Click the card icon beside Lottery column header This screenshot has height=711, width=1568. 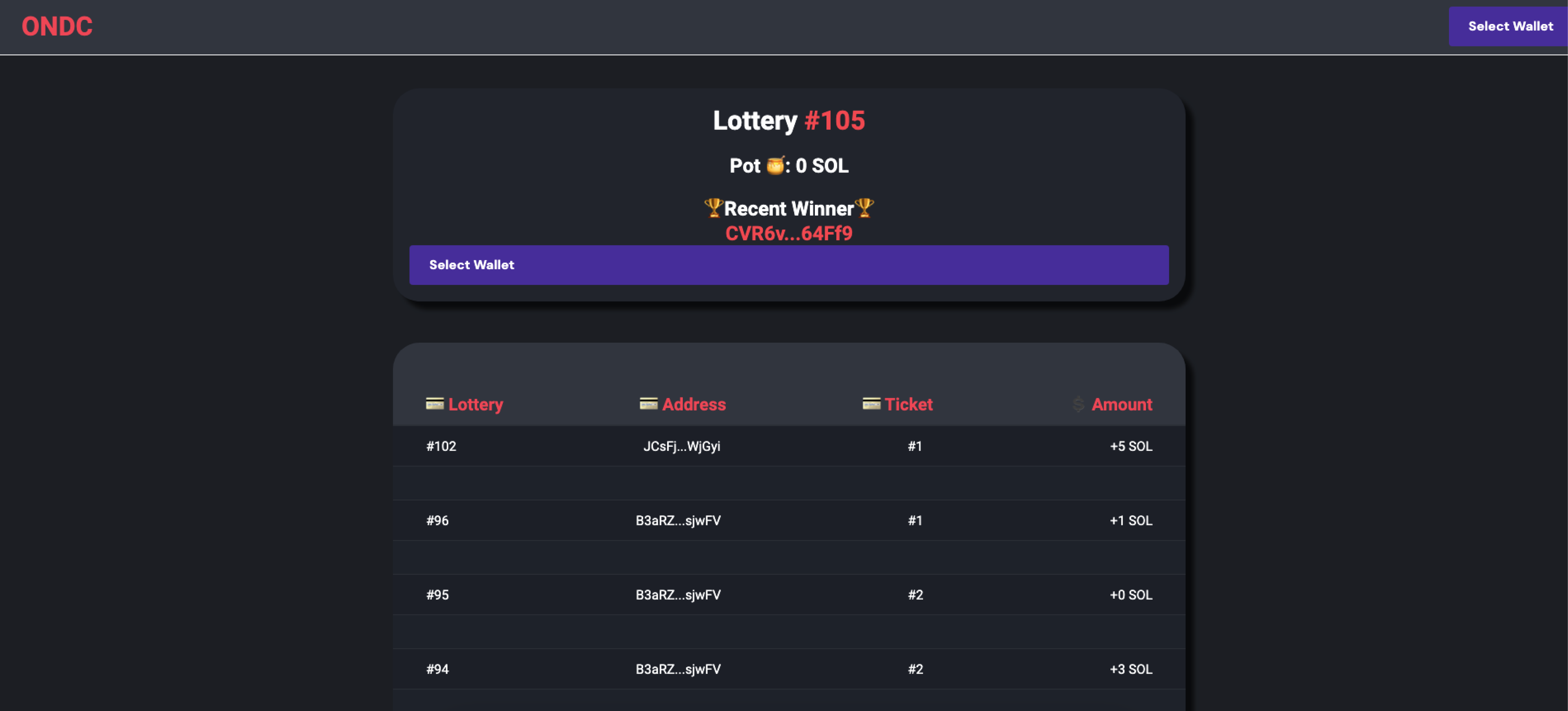(435, 404)
